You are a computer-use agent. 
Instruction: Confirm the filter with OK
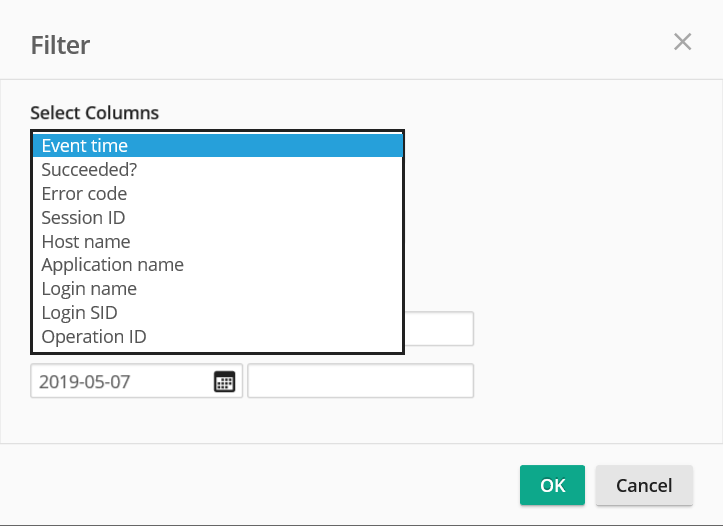(552, 485)
